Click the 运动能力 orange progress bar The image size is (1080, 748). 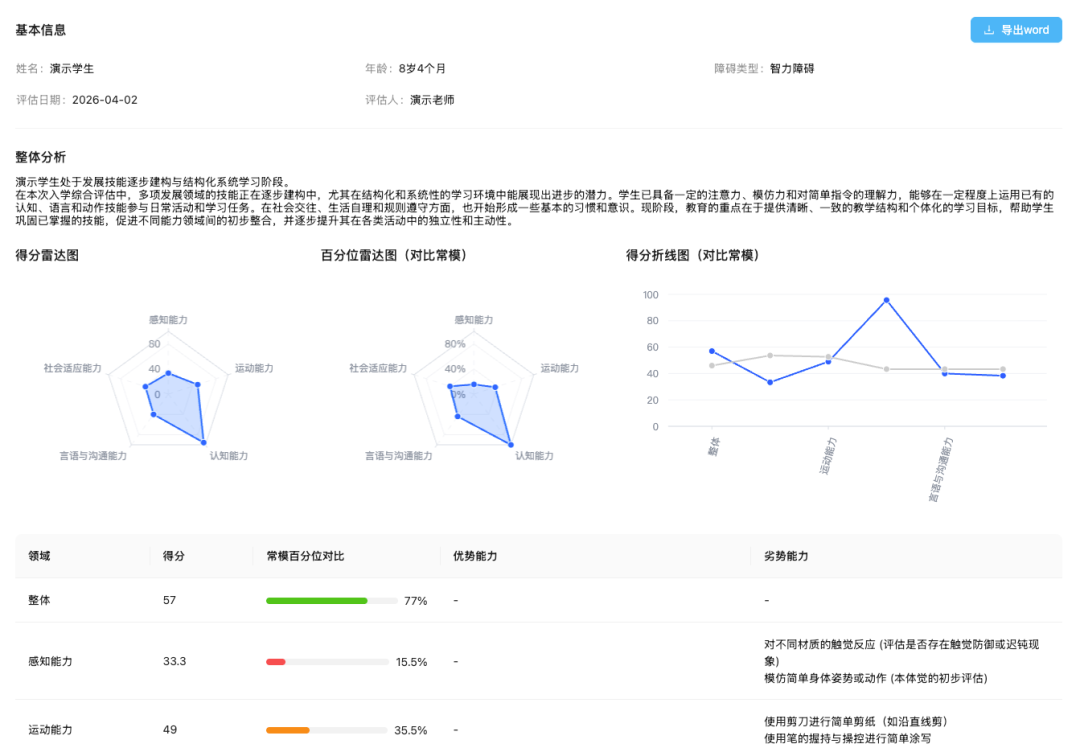click(326, 730)
